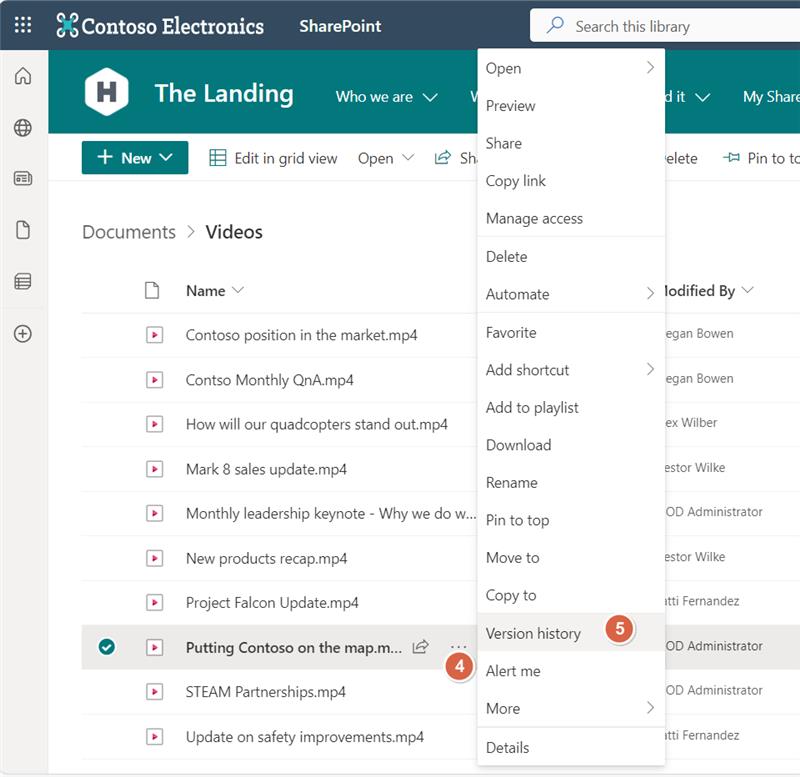This screenshot has width=800, height=777.
Task: Click The Landing site title
Action: click(224, 93)
